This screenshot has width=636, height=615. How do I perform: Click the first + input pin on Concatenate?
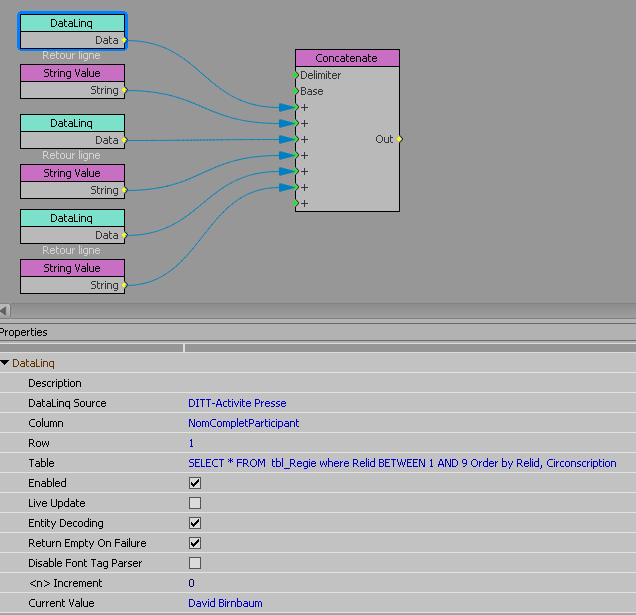296,107
